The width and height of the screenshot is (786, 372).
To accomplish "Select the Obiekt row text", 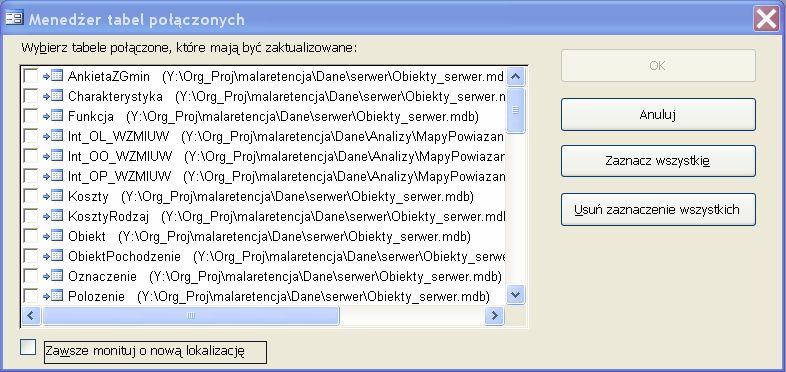I will [269, 236].
